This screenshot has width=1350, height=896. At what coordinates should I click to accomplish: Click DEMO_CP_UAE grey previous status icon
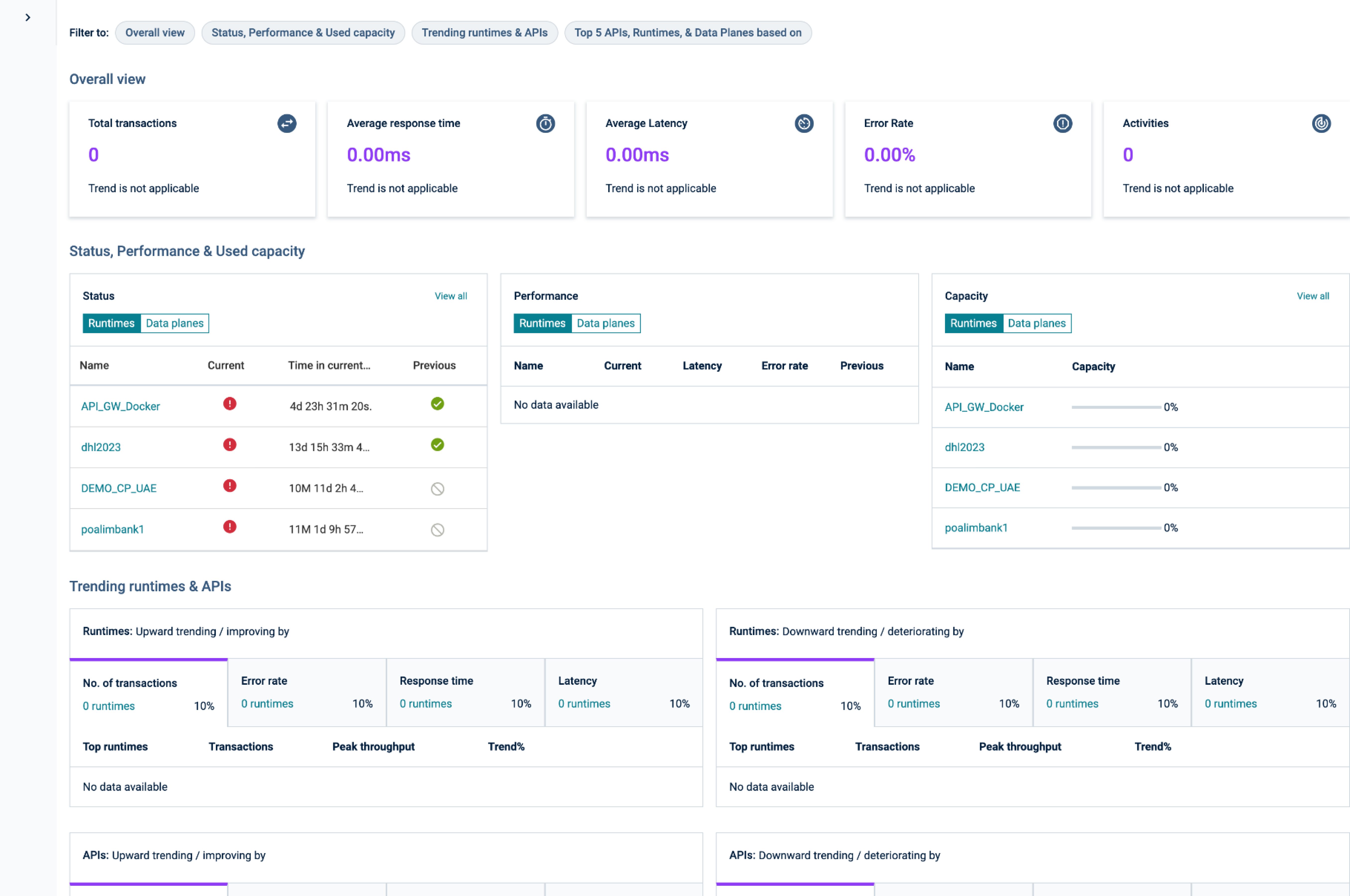pos(438,489)
